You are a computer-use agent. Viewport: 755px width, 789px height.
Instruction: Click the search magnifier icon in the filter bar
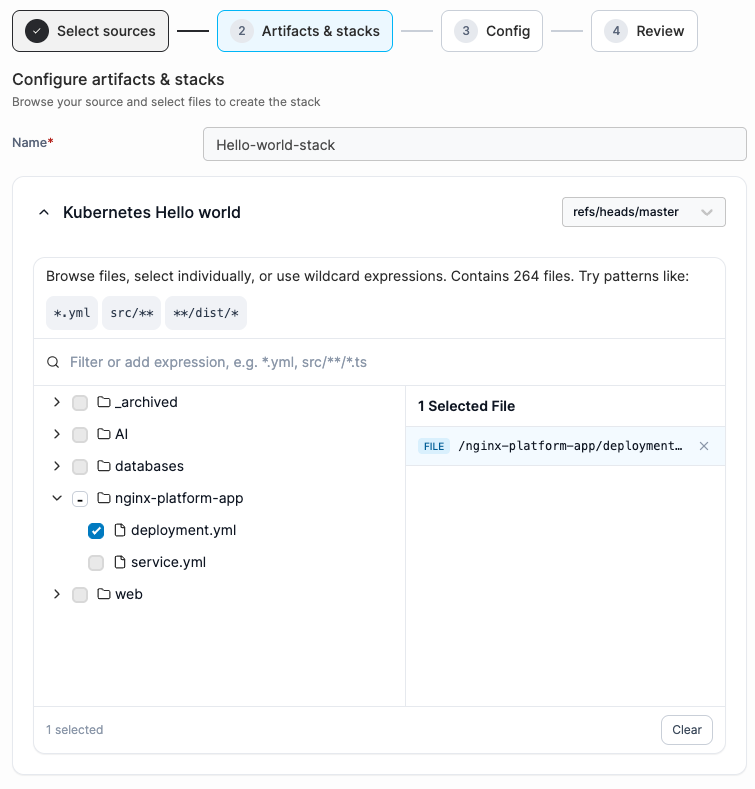53,362
